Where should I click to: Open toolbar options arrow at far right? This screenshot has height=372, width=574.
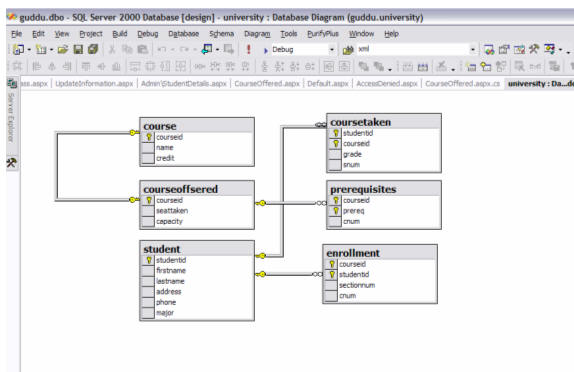(x=568, y=52)
